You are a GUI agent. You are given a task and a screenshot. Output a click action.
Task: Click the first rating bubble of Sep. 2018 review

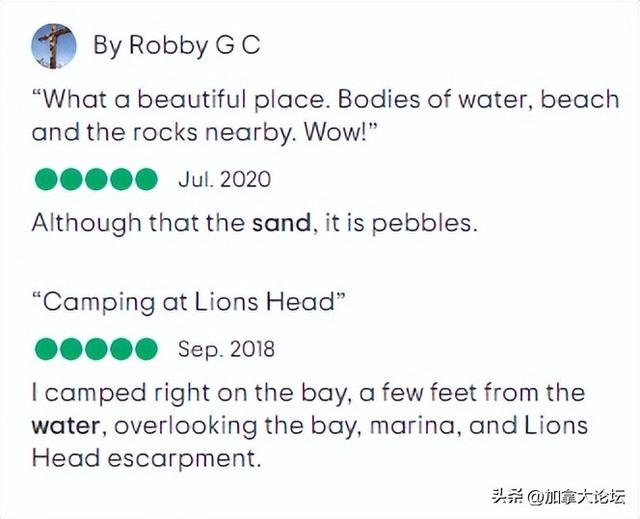point(47,349)
